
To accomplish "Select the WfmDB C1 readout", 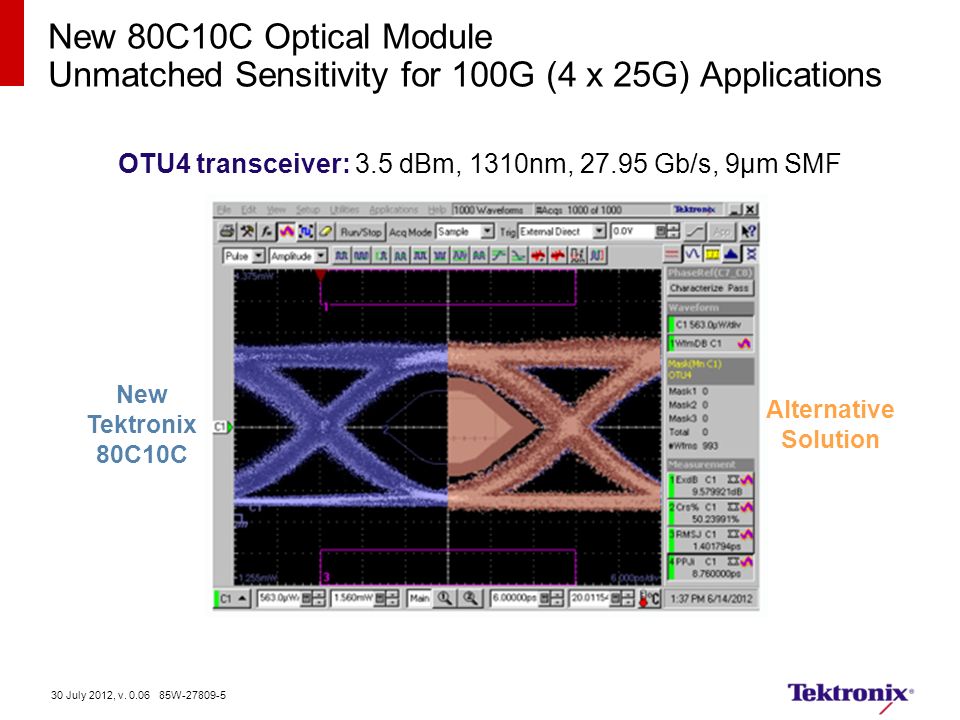I will (x=710, y=343).
